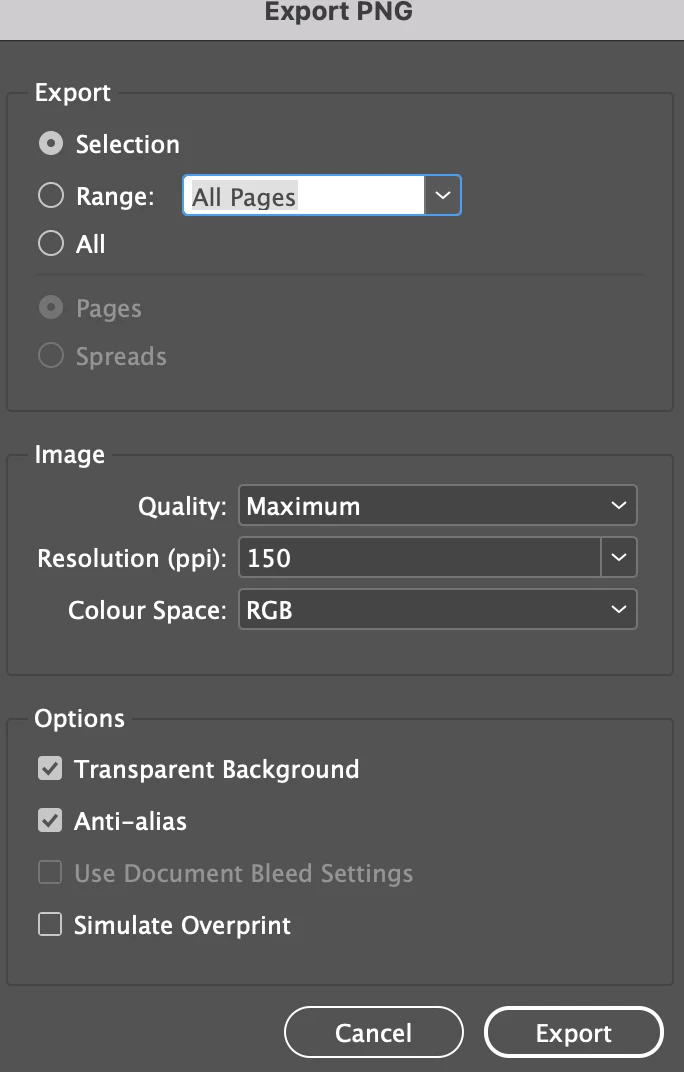
Task: Click the Transparent Background label text
Action: click(216, 769)
